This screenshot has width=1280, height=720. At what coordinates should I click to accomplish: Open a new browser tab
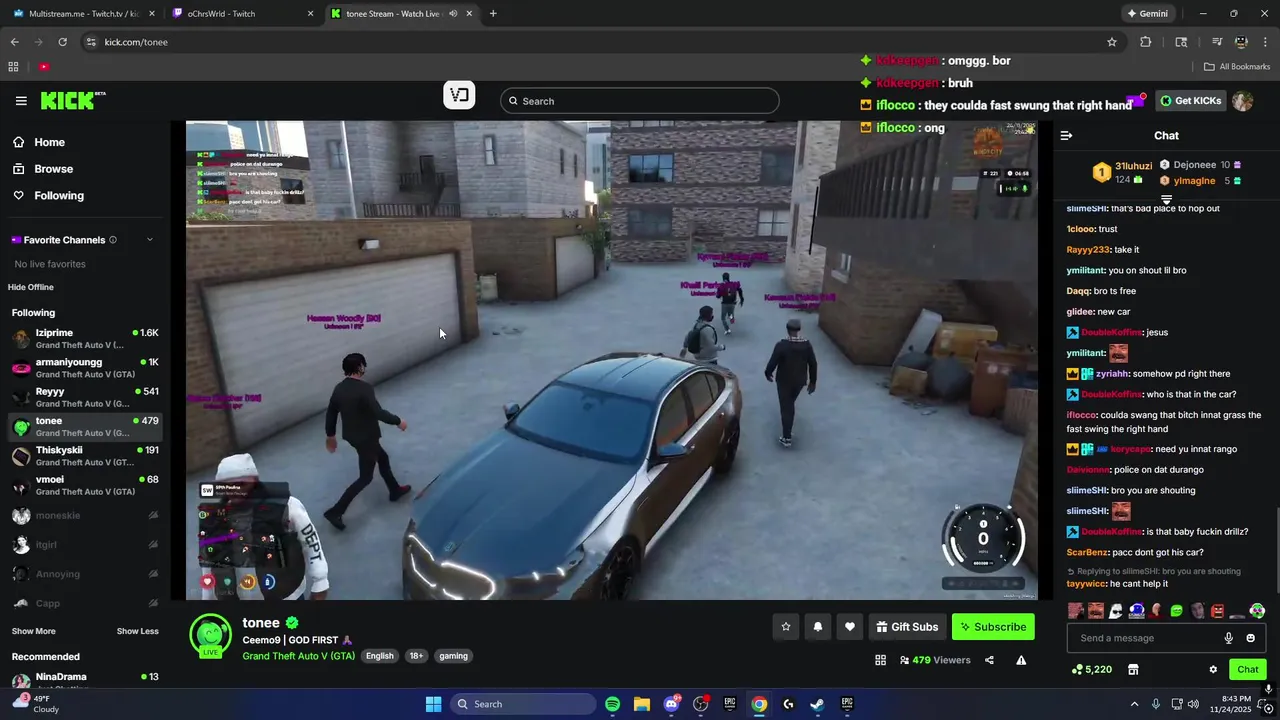point(493,14)
